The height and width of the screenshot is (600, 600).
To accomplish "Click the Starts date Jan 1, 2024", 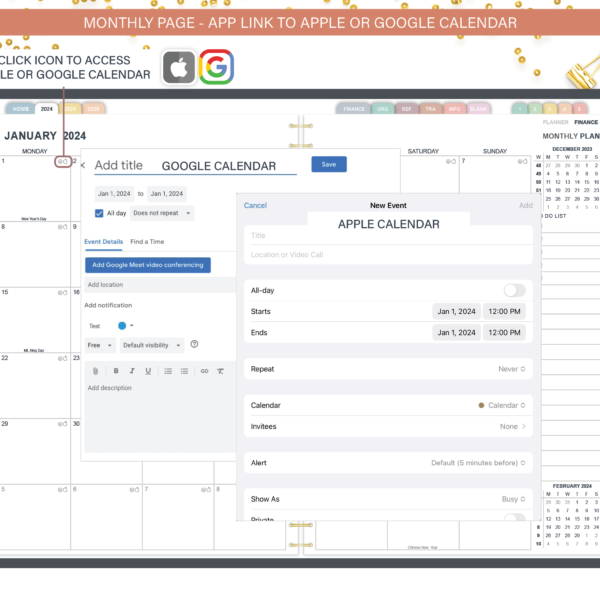I will pos(457,311).
